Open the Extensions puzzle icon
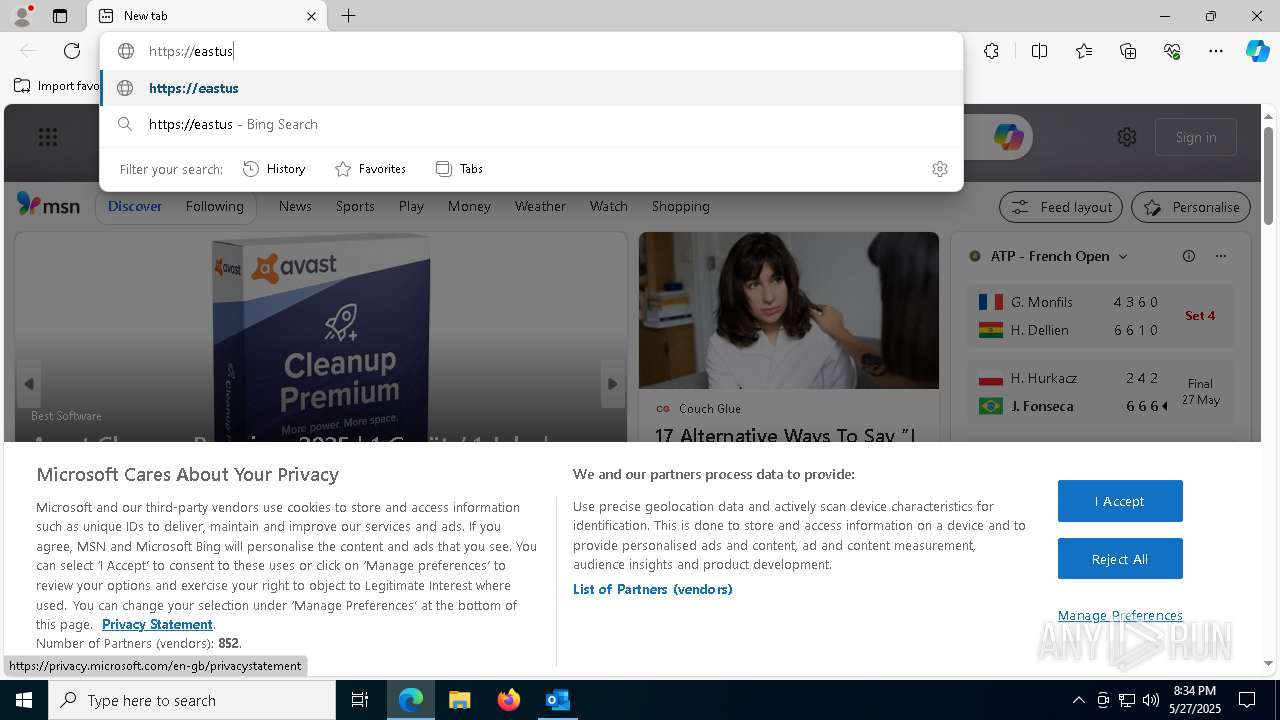The height and width of the screenshot is (720, 1280). [x=991, y=51]
